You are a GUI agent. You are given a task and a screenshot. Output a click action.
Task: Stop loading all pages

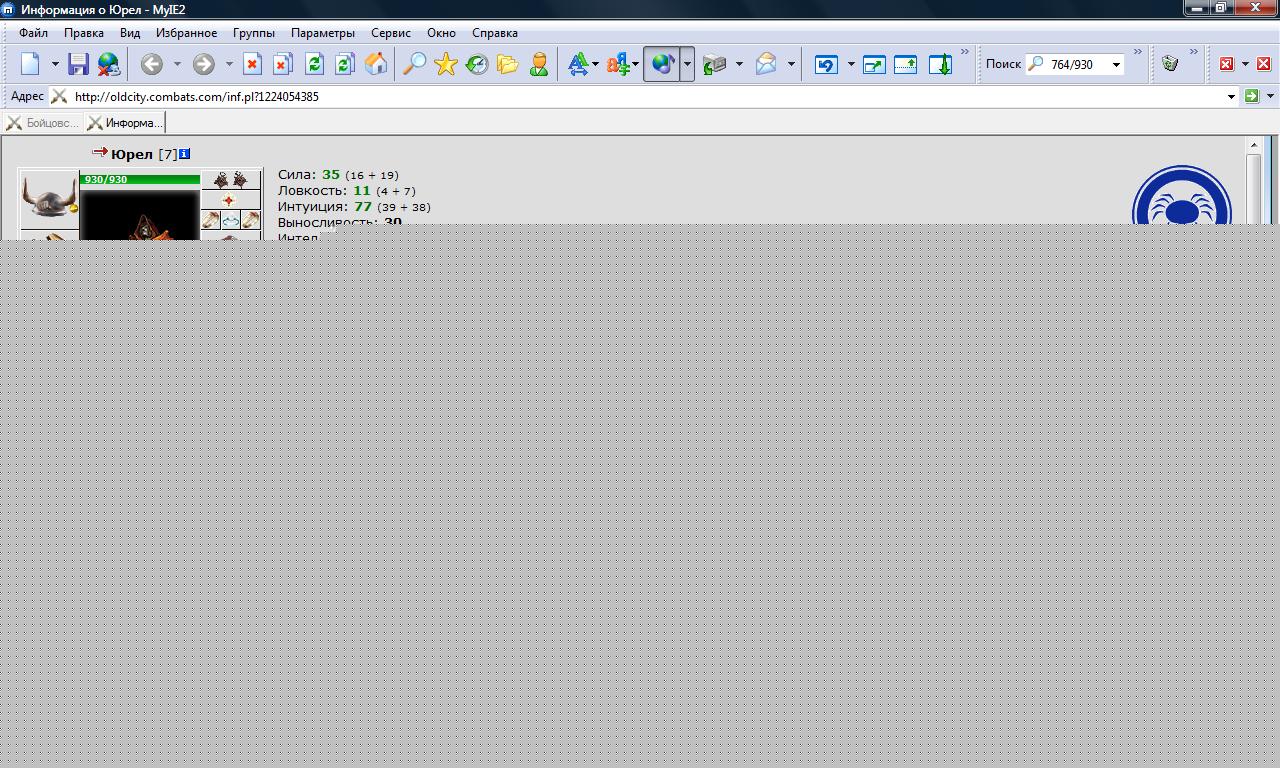pyautogui.click(x=282, y=64)
